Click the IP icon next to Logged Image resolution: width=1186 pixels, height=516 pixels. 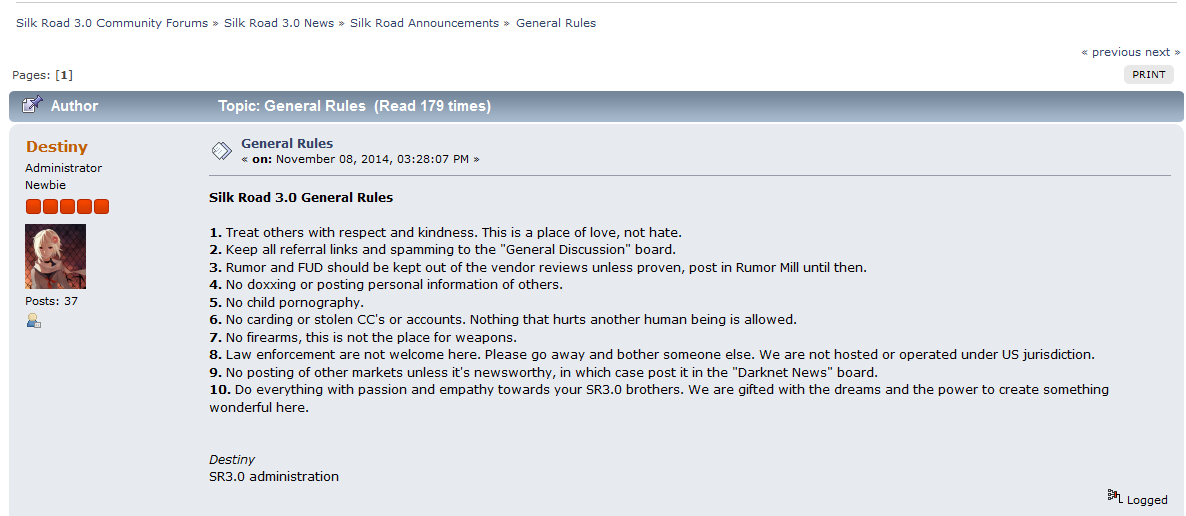coord(1115,496)
